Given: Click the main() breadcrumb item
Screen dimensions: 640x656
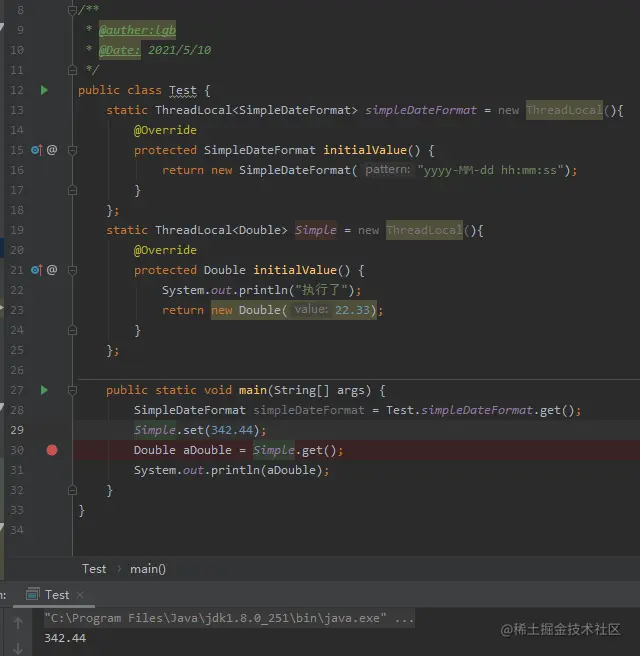Looking at the screenshot, I should [x=148, y=569].
